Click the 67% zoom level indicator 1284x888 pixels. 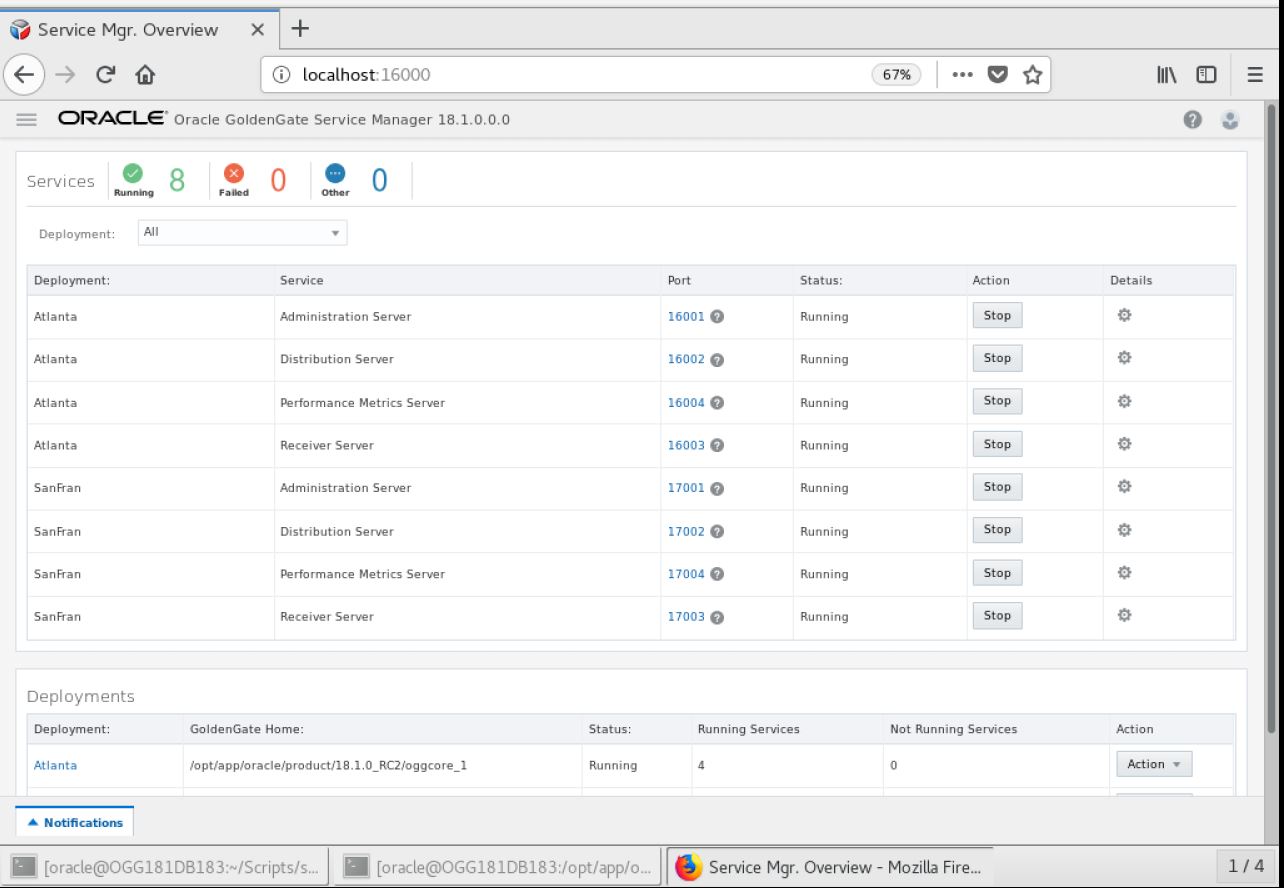pyautogui.click(x=896, y=74)
